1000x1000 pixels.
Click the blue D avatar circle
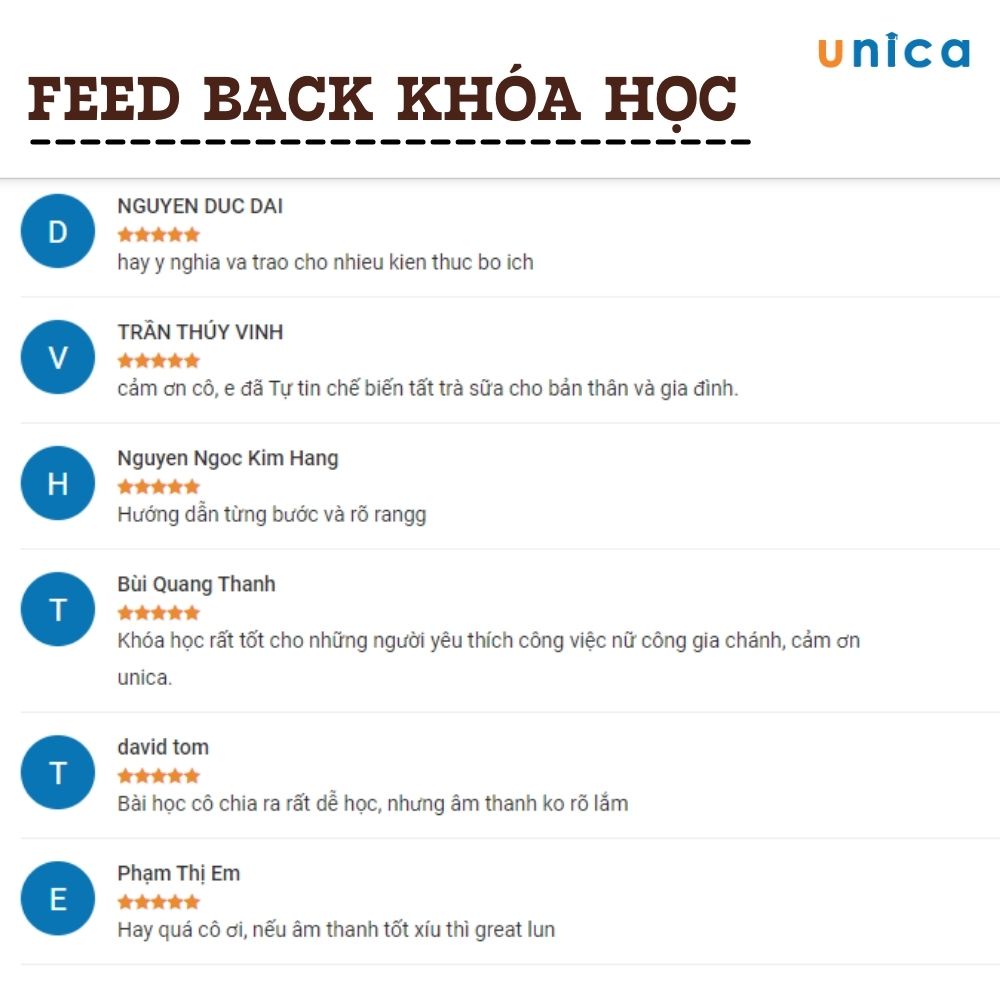[x=58, y=231]
